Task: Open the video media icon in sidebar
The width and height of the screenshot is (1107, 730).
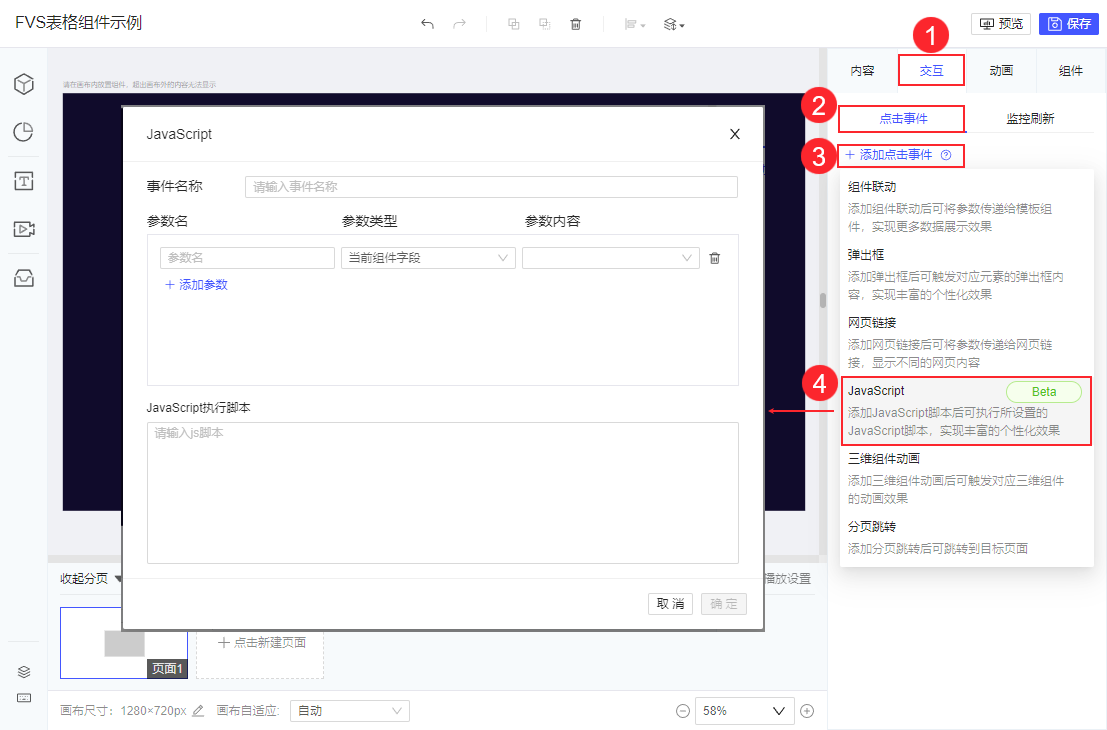Action: (x=24, y=229)
